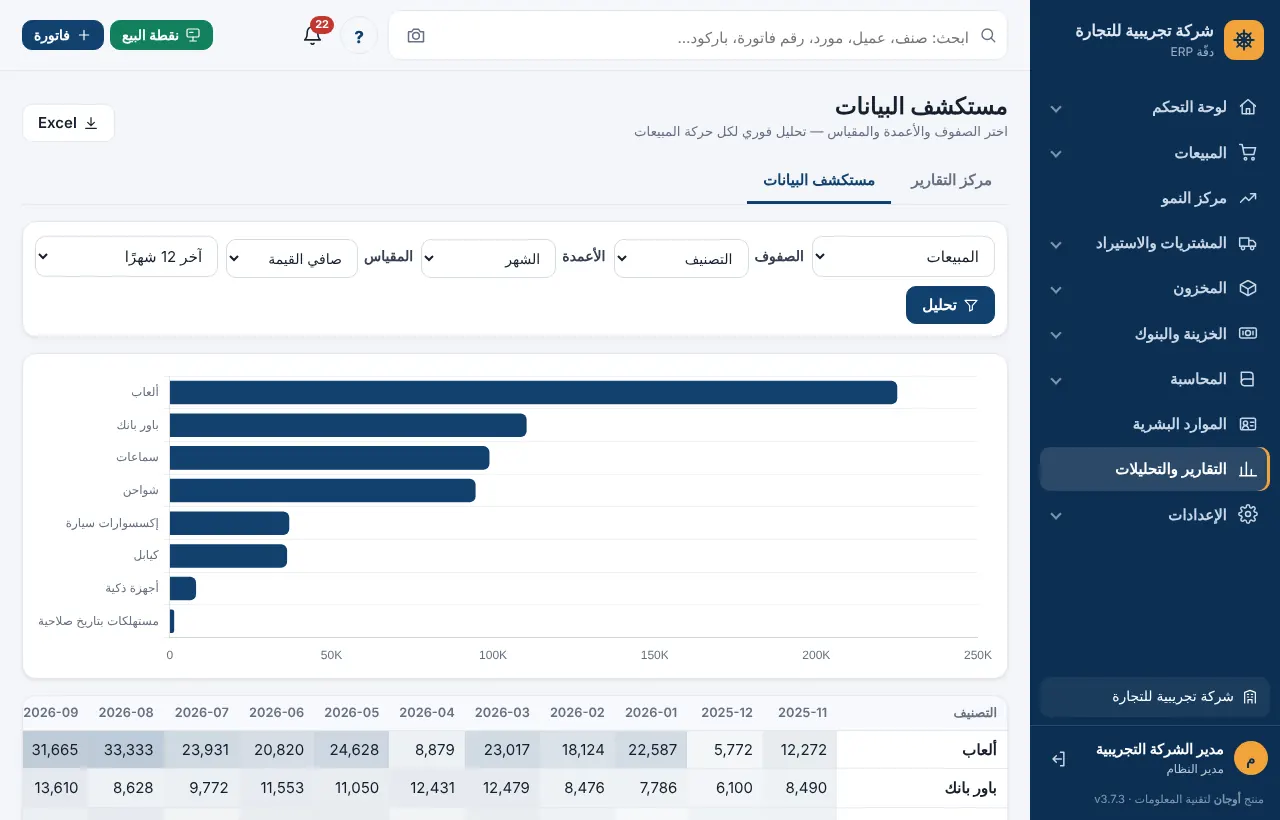The width and height of the screenshot is (1280, 820).
Task: Click the home icon for لوحة التحكم
Action: [1247, 107]
